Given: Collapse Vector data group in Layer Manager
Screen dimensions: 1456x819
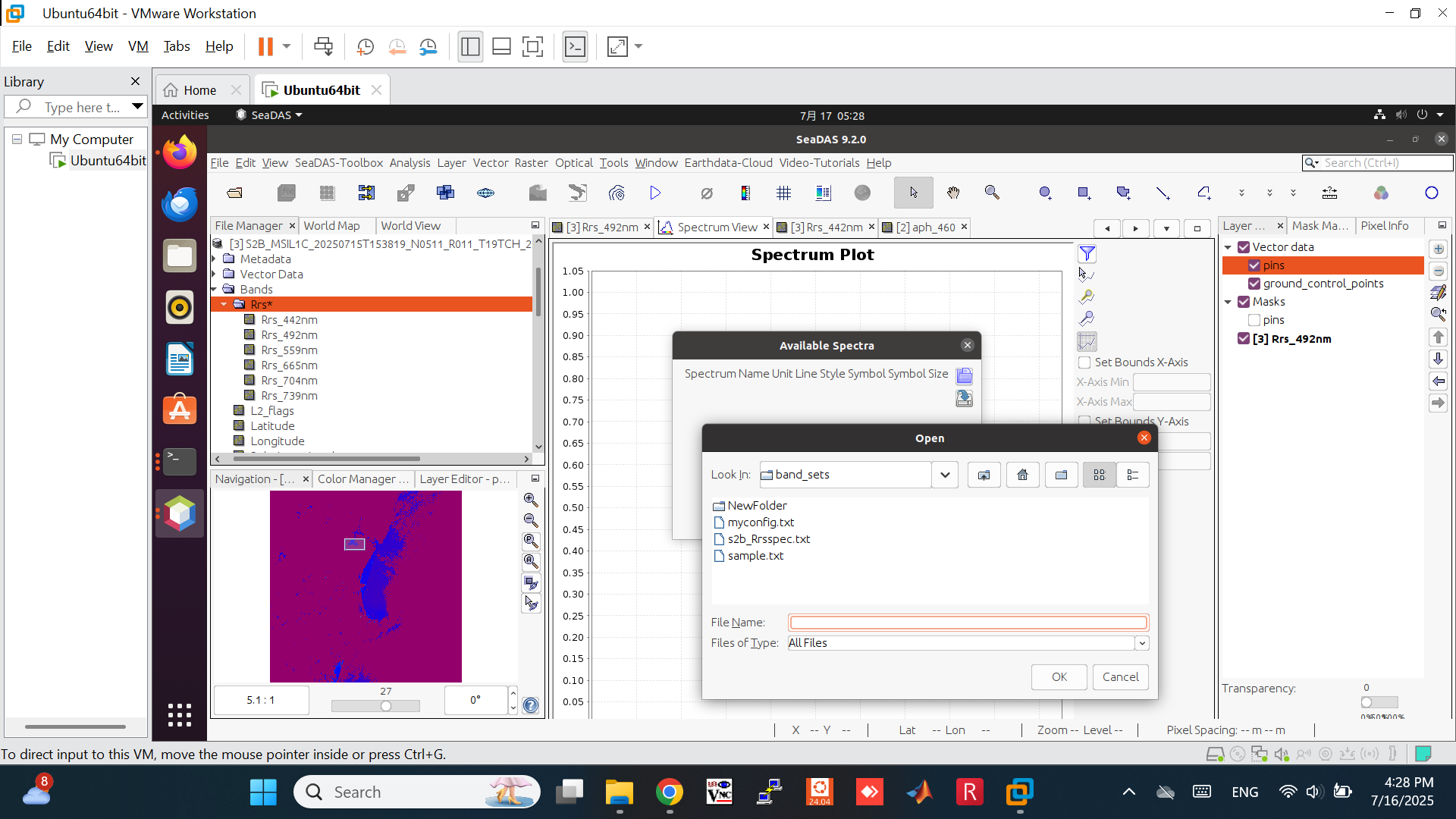Looking at the screenshot, I should (x=1228, y=247).
